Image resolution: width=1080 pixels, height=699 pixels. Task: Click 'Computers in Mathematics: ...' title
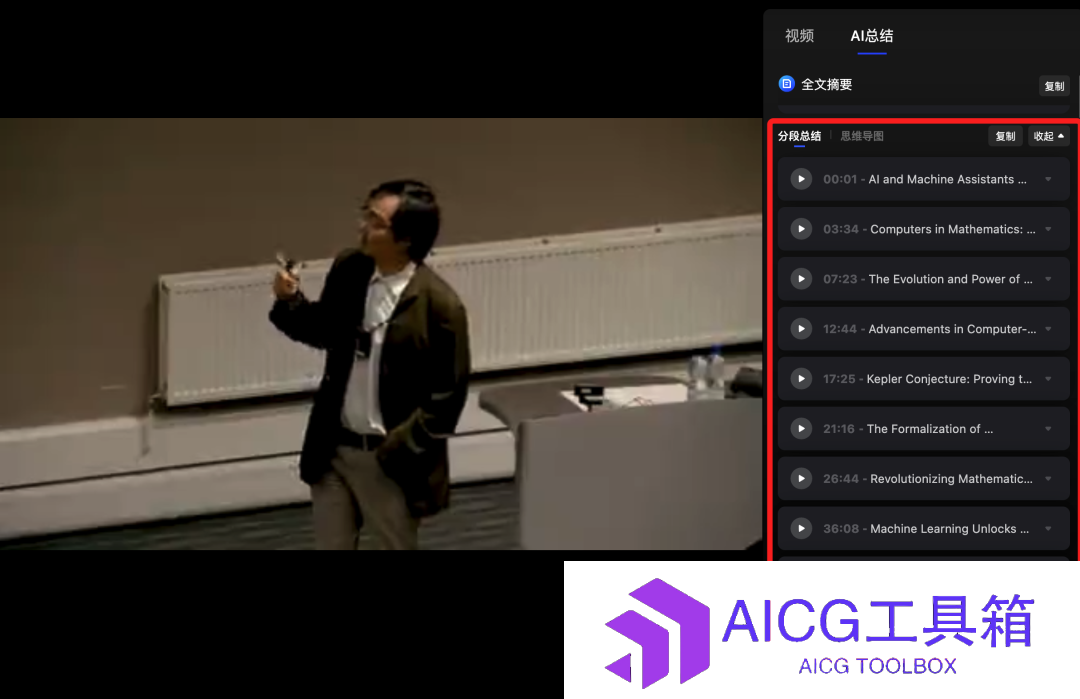coord(953,229)
